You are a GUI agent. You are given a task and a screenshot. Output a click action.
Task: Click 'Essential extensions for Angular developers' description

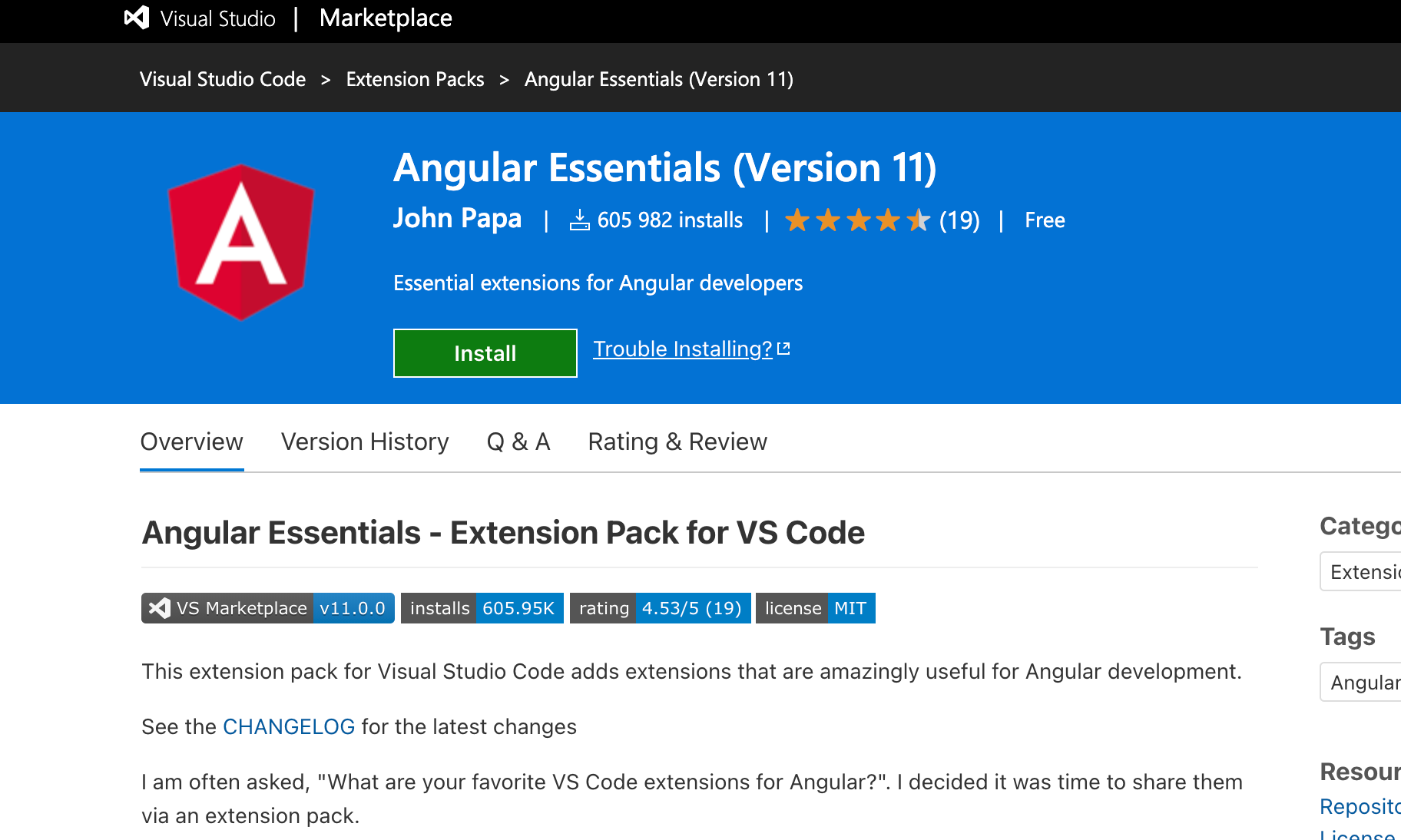pos(598,283)
